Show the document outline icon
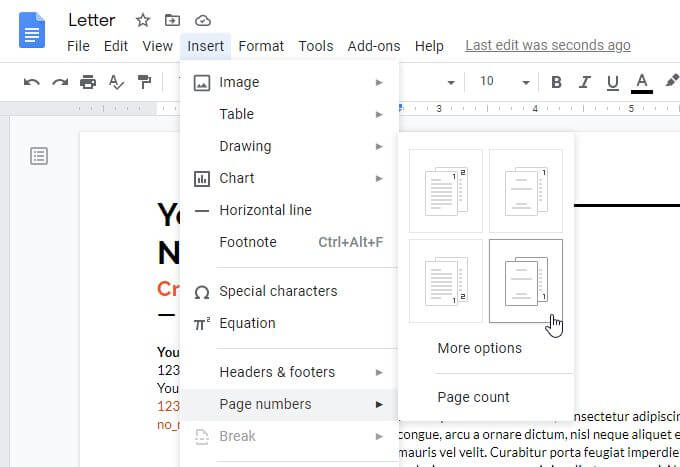 tap(39, 155)
